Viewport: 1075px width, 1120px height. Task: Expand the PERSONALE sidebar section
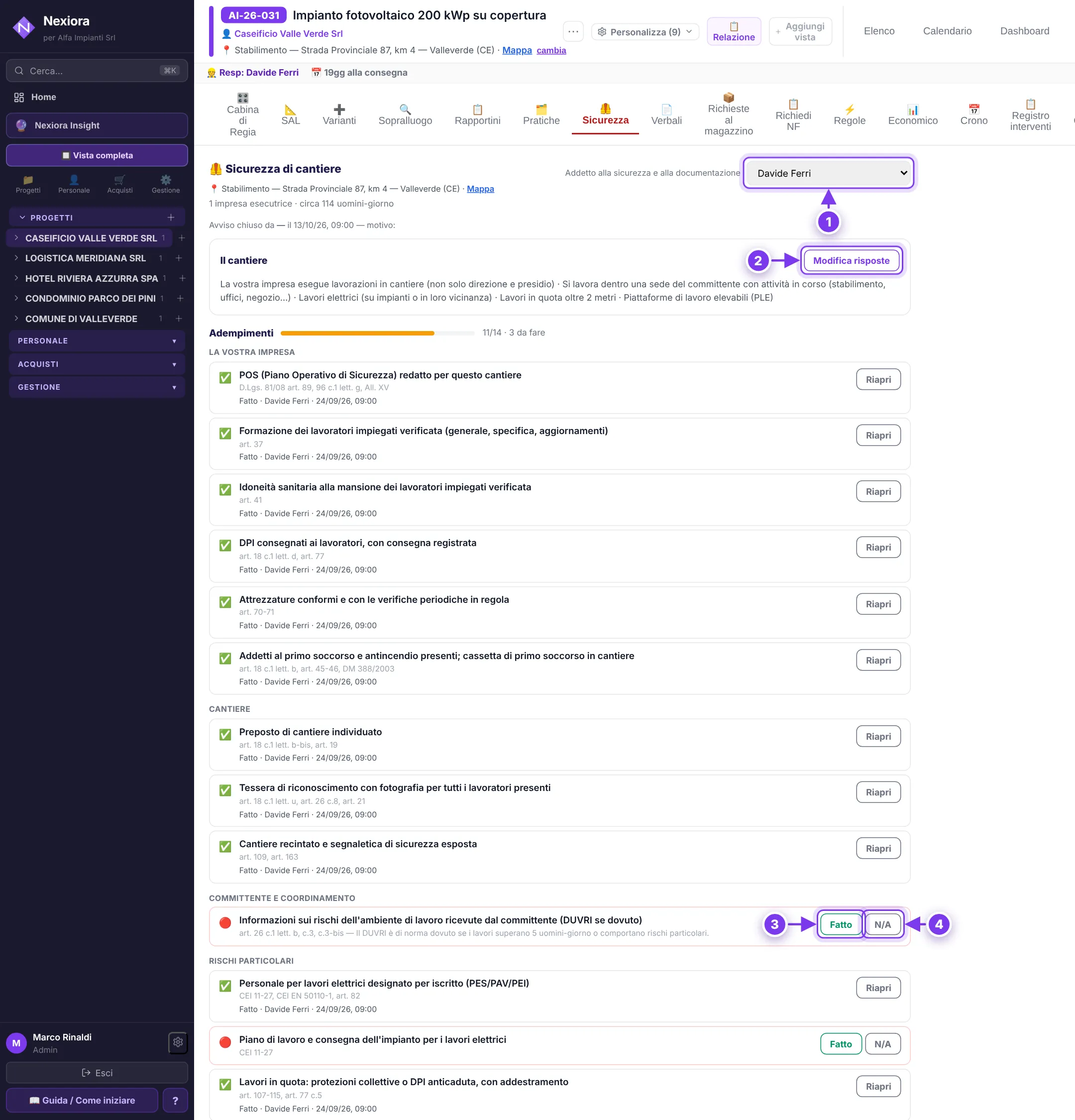tap(97, 340)
